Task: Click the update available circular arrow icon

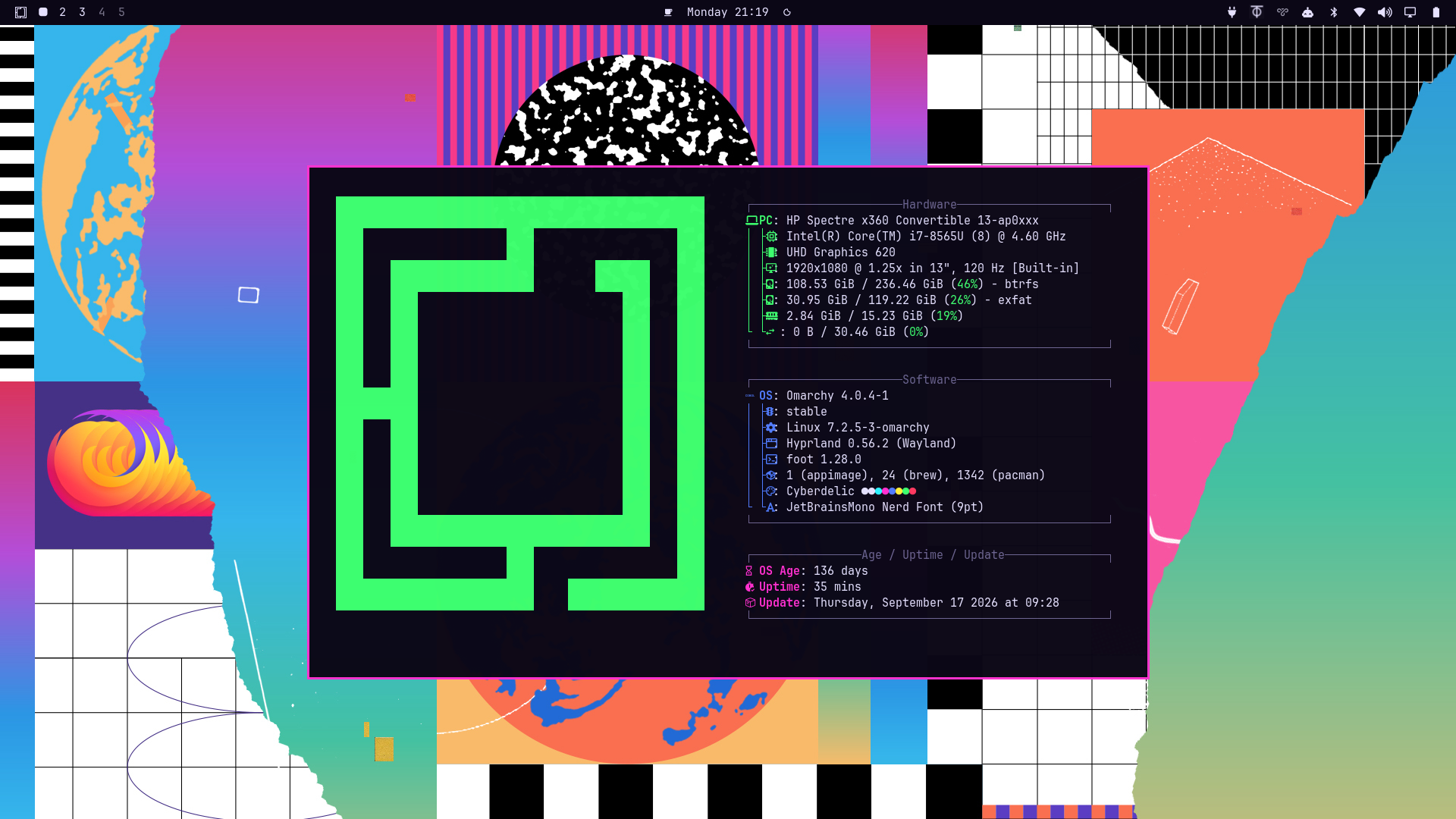Action: click(787, 12)
